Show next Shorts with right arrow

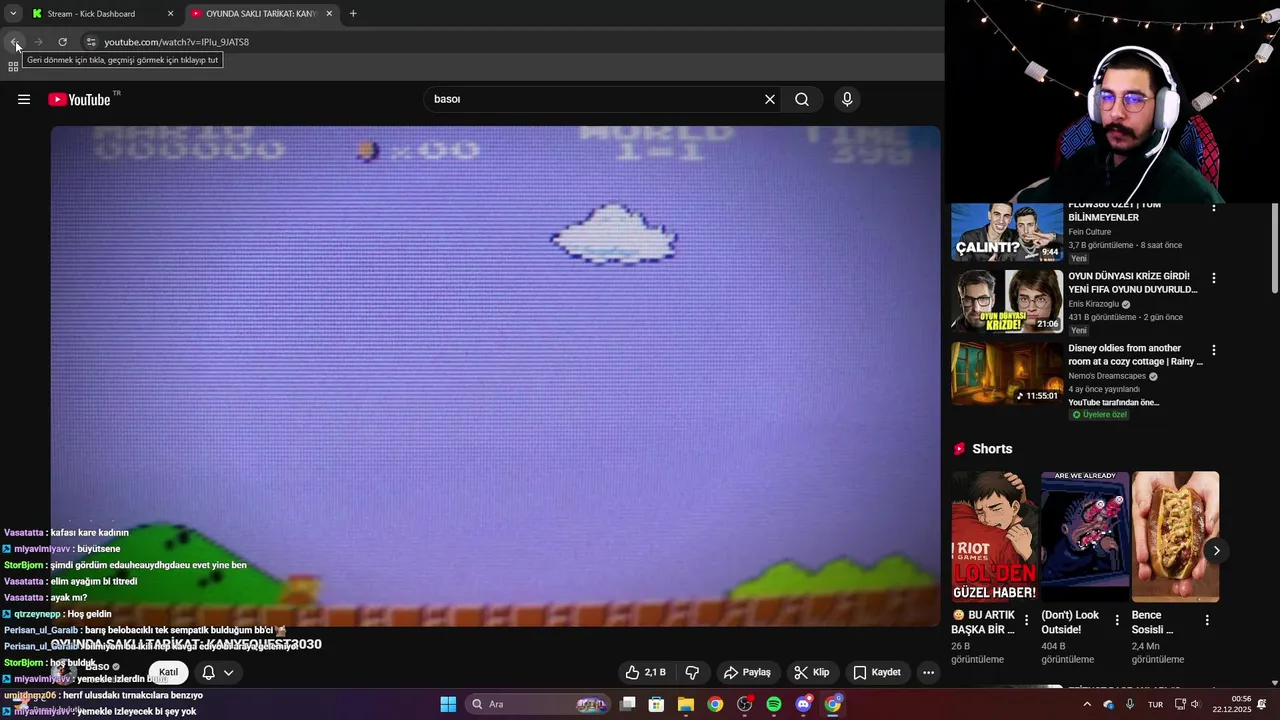click(x=1216, y=551)
